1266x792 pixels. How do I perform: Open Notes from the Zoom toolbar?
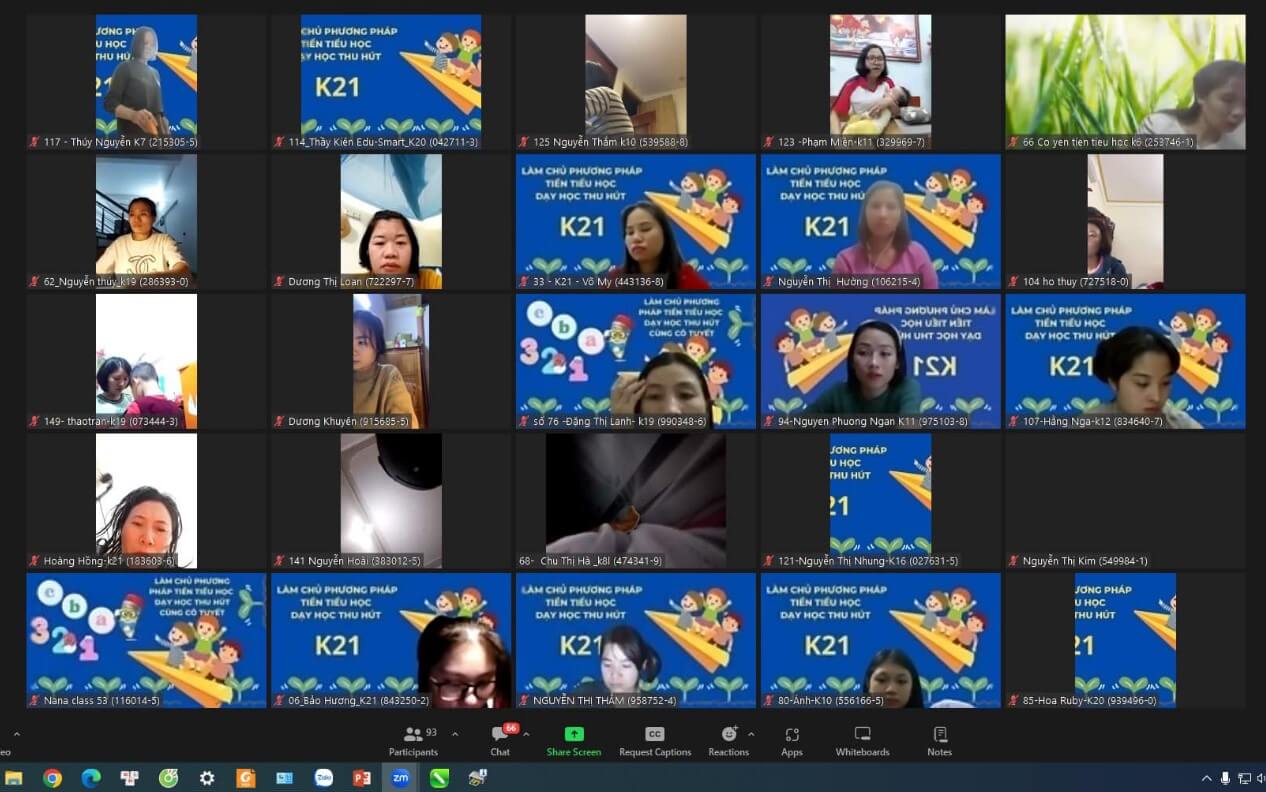point(939,741)
